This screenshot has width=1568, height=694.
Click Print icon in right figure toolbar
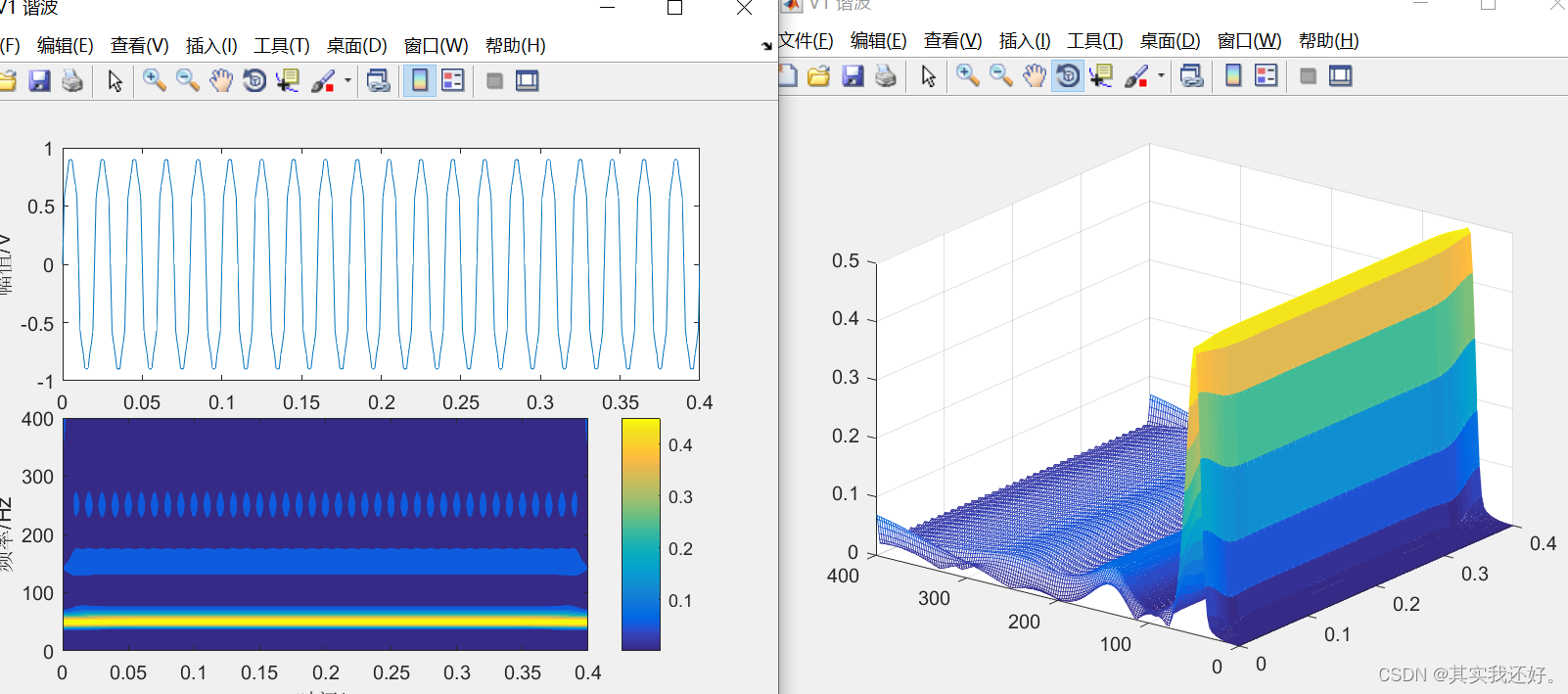[x=886, y=76]
